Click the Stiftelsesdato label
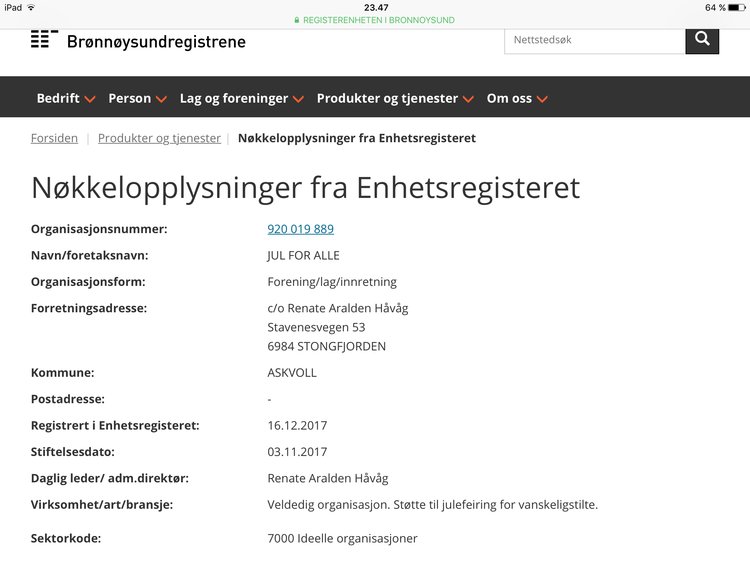Image resolution: width=750 pixels, height=563 pixels. coord(73,452)
